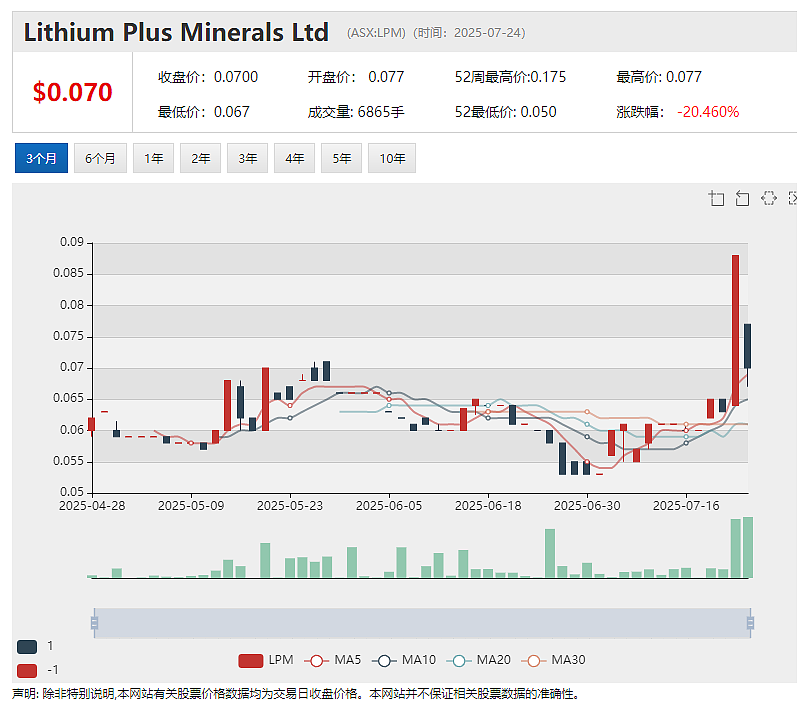Toggle the MA5 line in the legend
The image size is (810, 717).
click(x=333, y=660)
